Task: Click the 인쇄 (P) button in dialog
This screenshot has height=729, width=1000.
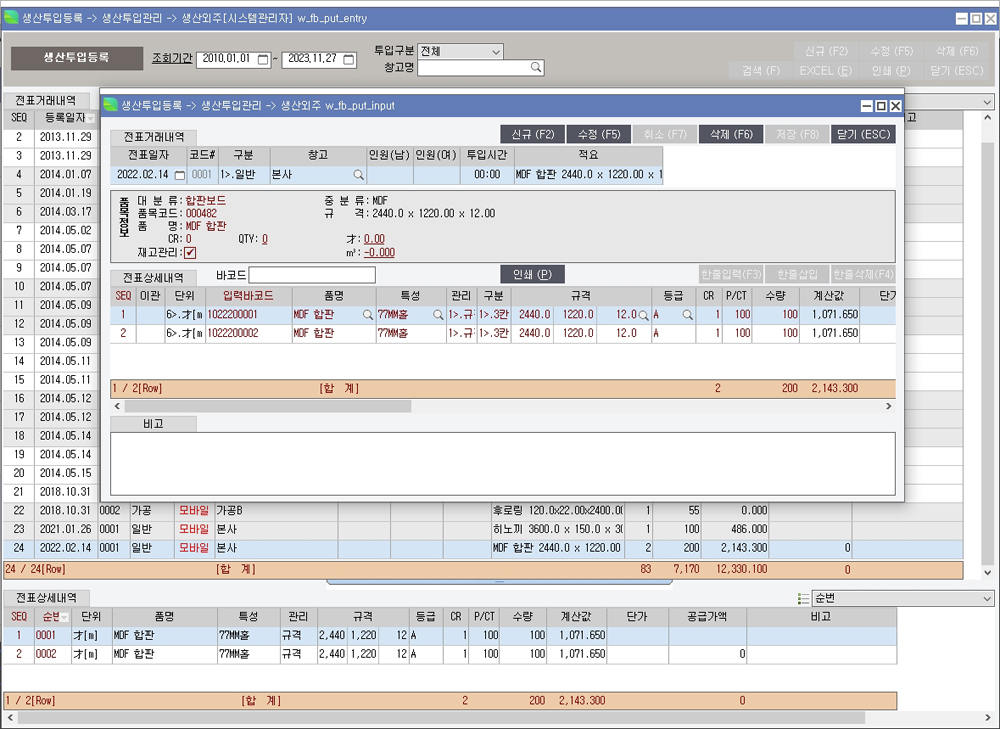Action: pyautogui.click(x=533, y=274)
